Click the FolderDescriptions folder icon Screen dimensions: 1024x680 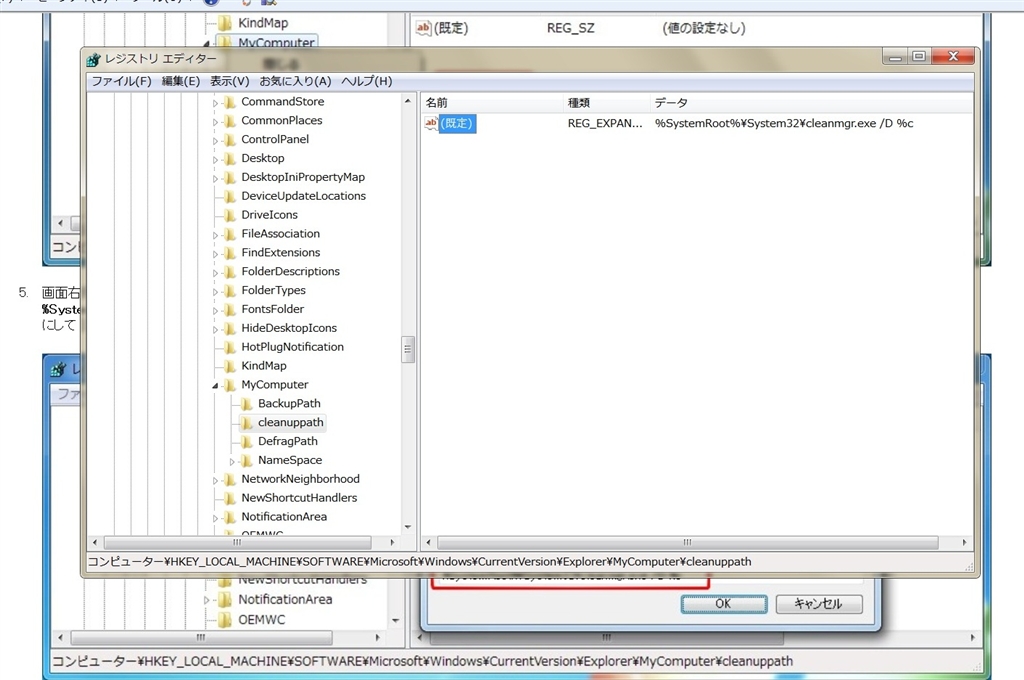pyautogui.click(x=229, y=272)
